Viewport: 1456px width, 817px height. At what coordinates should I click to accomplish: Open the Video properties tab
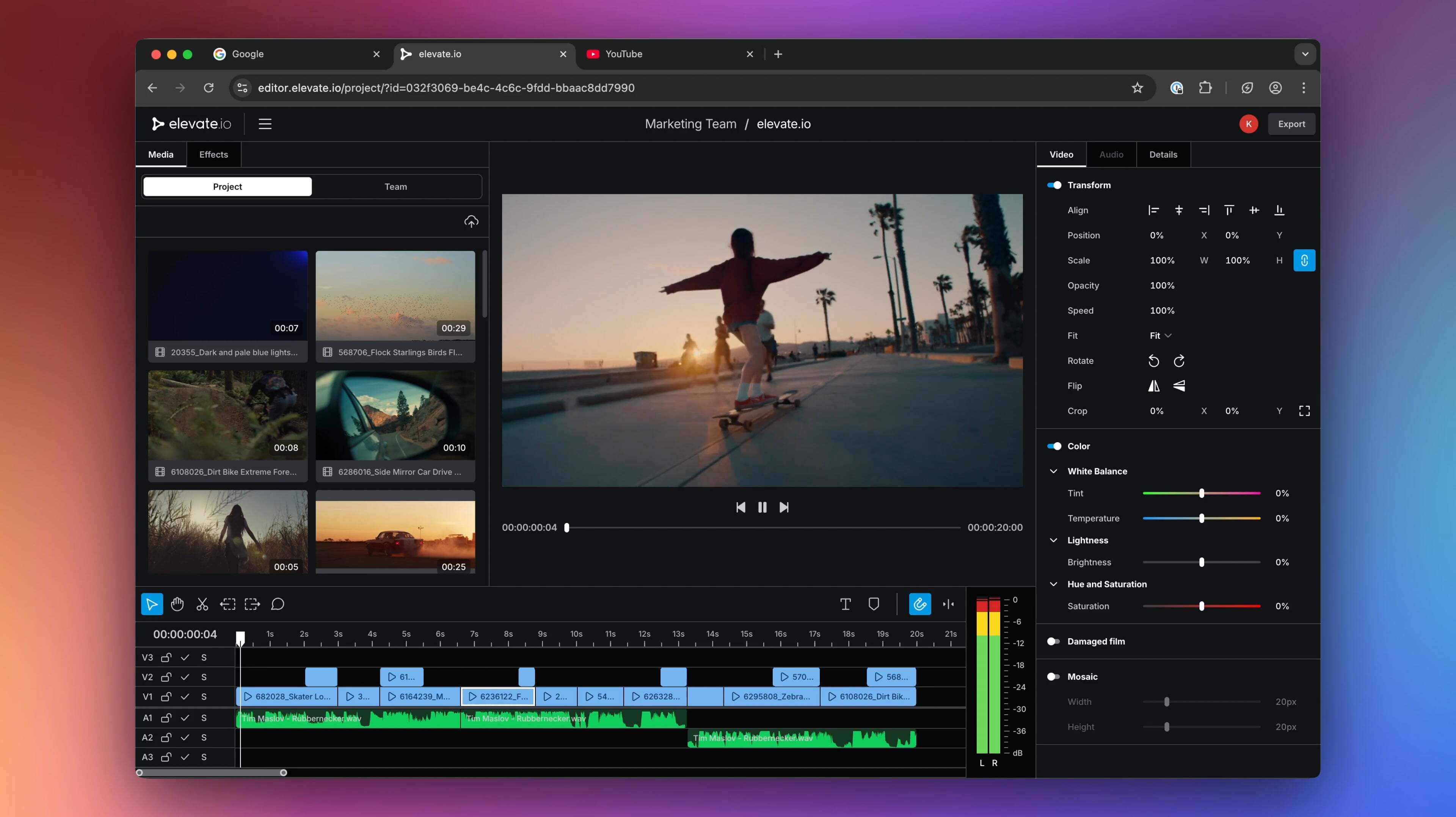point(1062,154)
